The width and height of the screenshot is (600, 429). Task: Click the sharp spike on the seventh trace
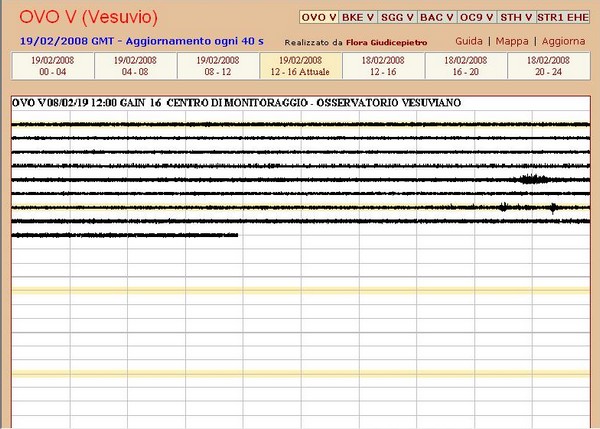(x=553, y=208)
